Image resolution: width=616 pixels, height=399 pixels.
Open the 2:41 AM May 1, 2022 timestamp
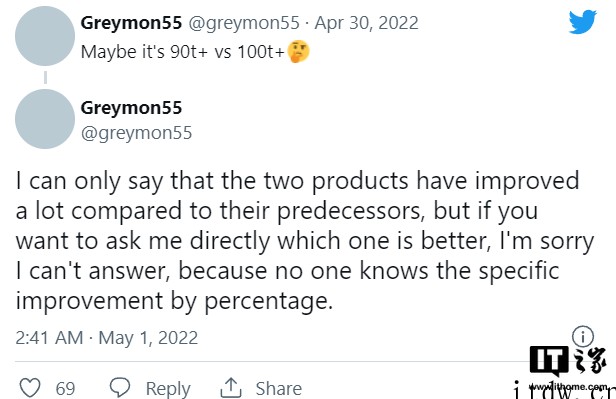click(107, 338)
